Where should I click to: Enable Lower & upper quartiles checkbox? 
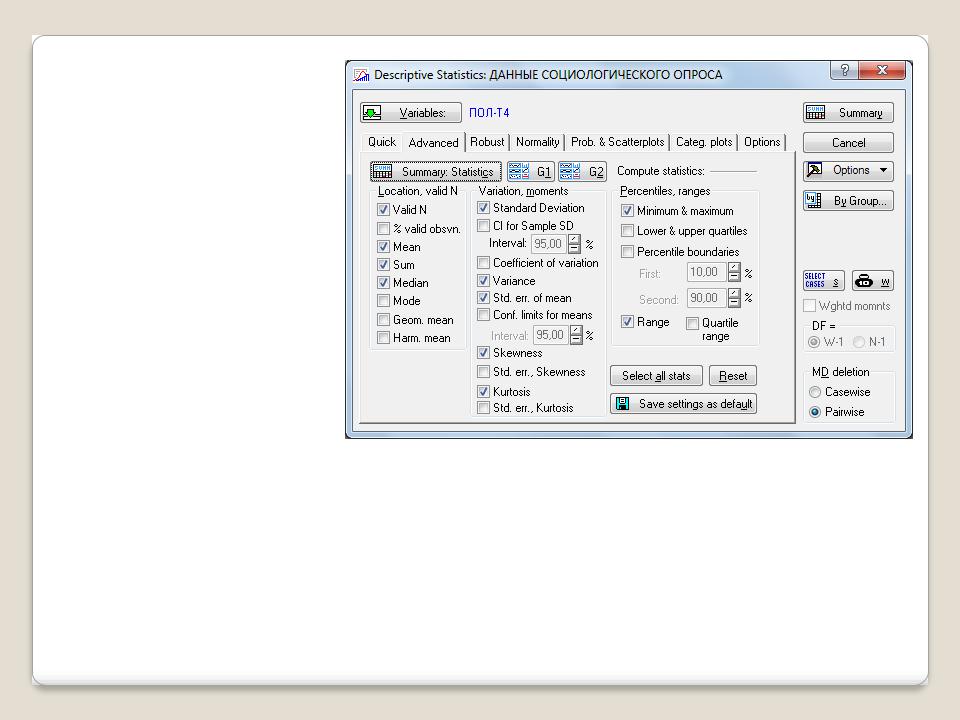coord(627,231)
